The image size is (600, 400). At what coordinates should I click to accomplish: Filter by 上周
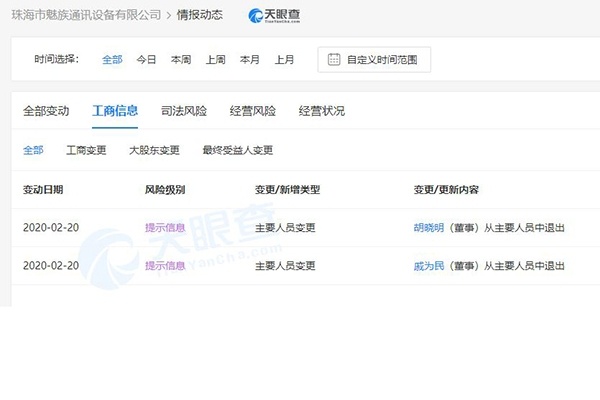[x=215, y=60]
